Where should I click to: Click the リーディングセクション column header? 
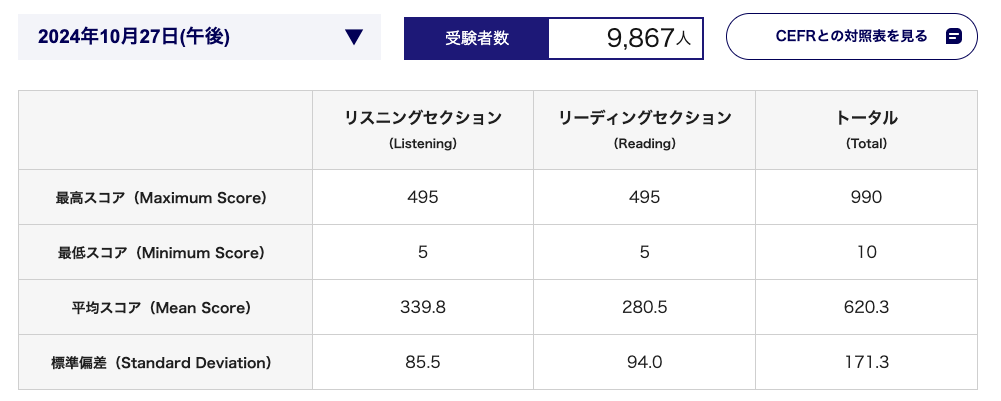pyautogui.click(x=645, y=130)
